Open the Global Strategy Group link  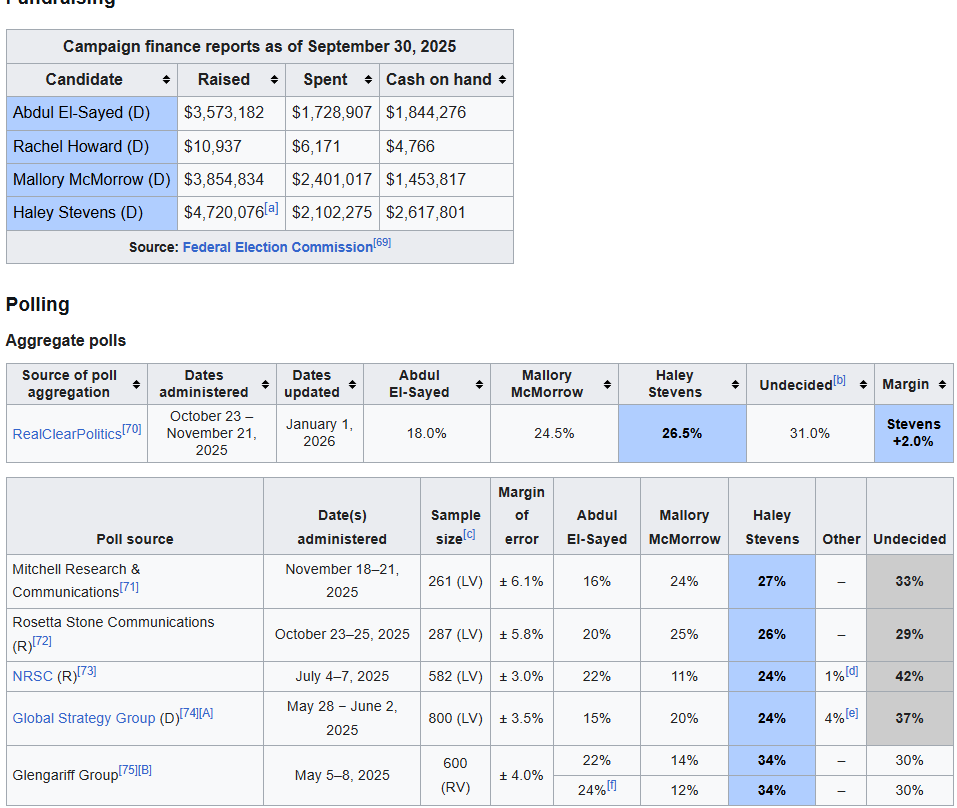(x=84, y=718)
